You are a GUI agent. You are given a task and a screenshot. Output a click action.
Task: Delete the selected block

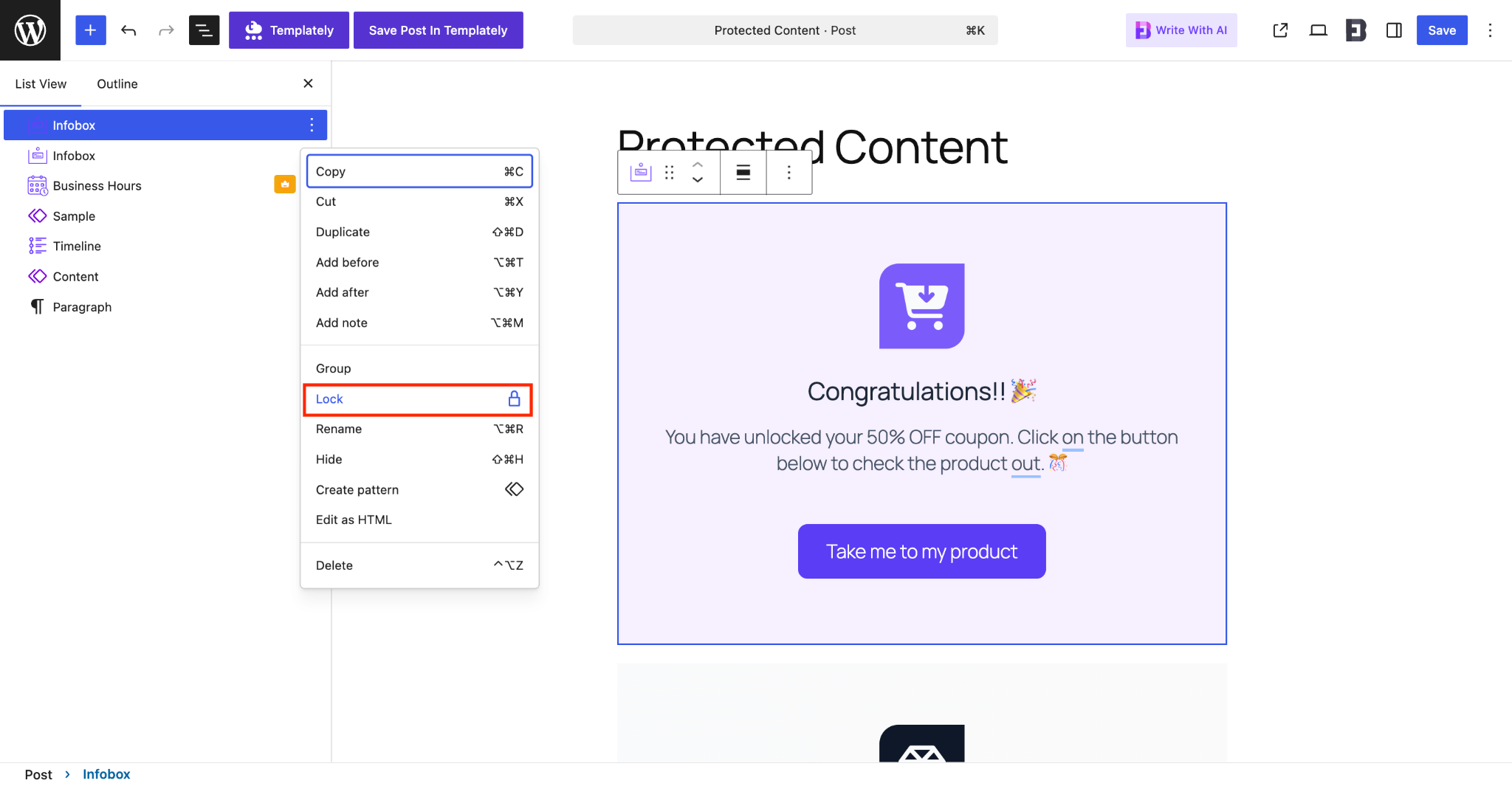click(x=419, y=565)
